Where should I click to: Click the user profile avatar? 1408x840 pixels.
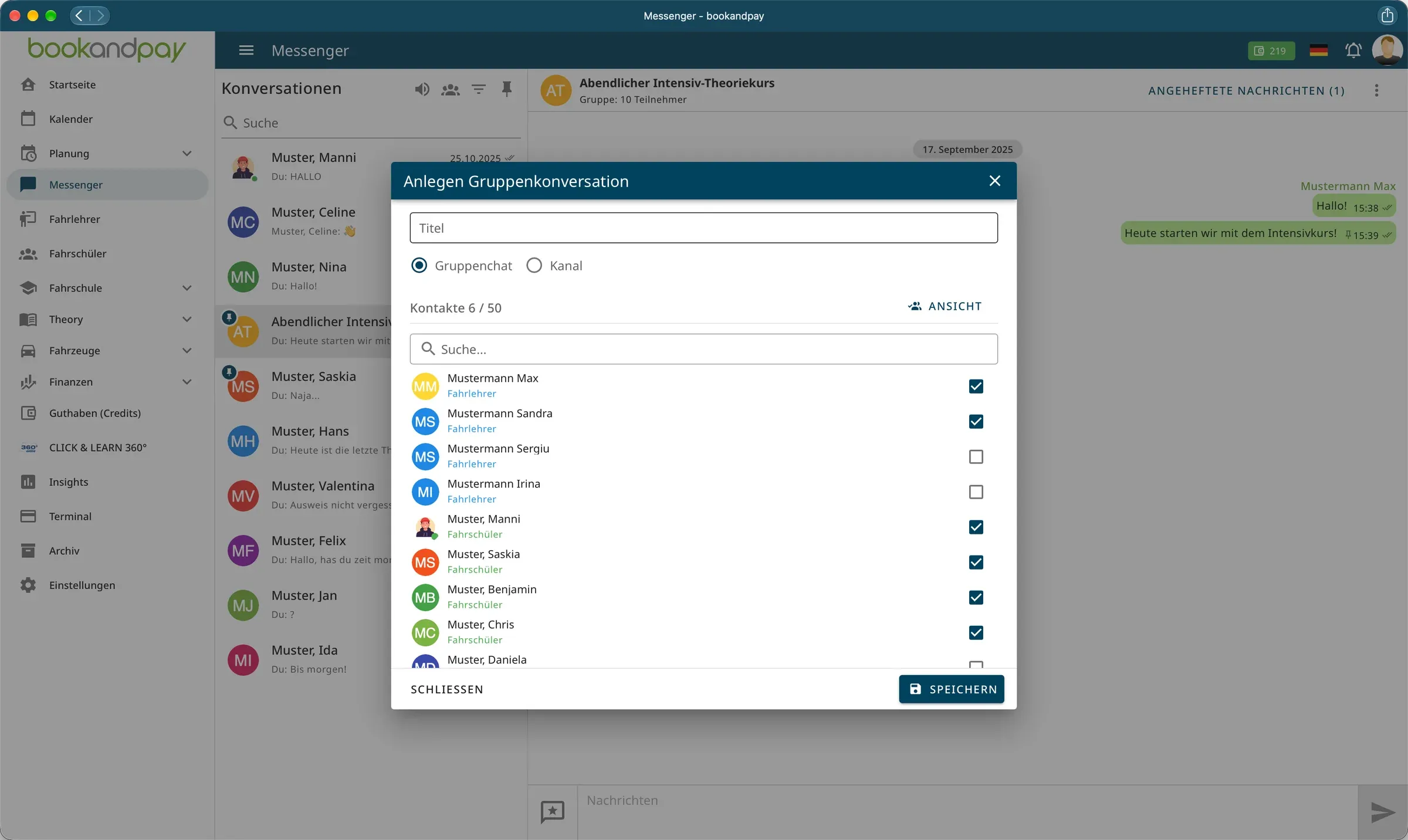(x=1387, y=50)
